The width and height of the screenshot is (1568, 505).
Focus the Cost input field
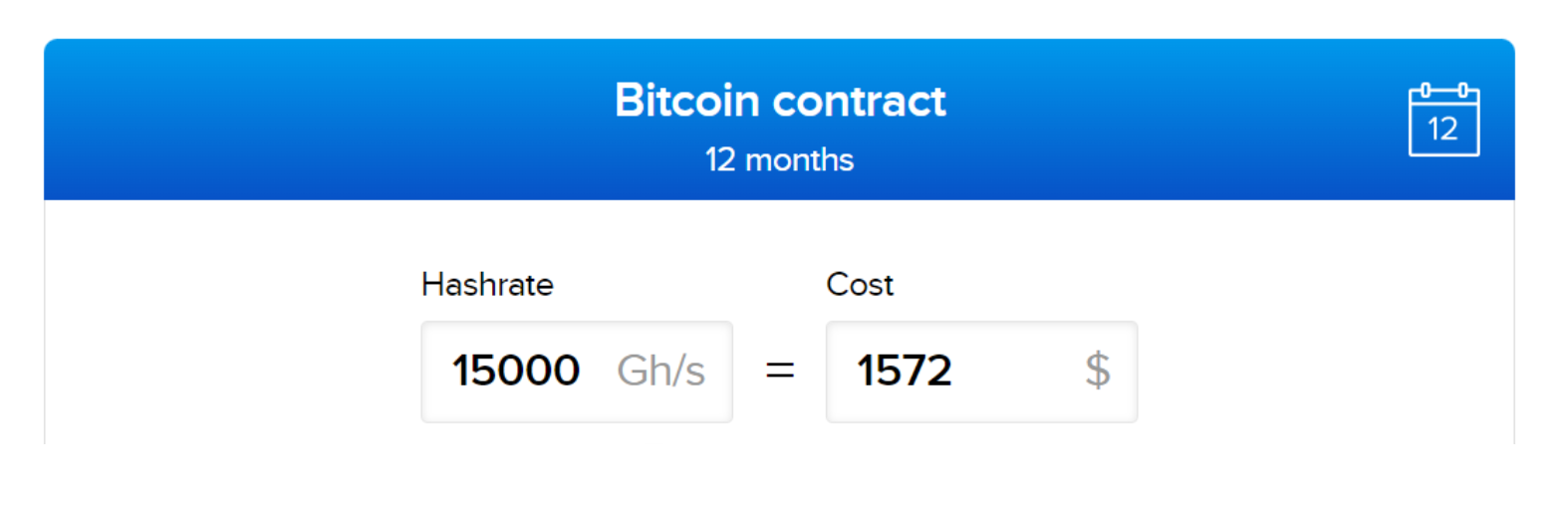[981, 372]
